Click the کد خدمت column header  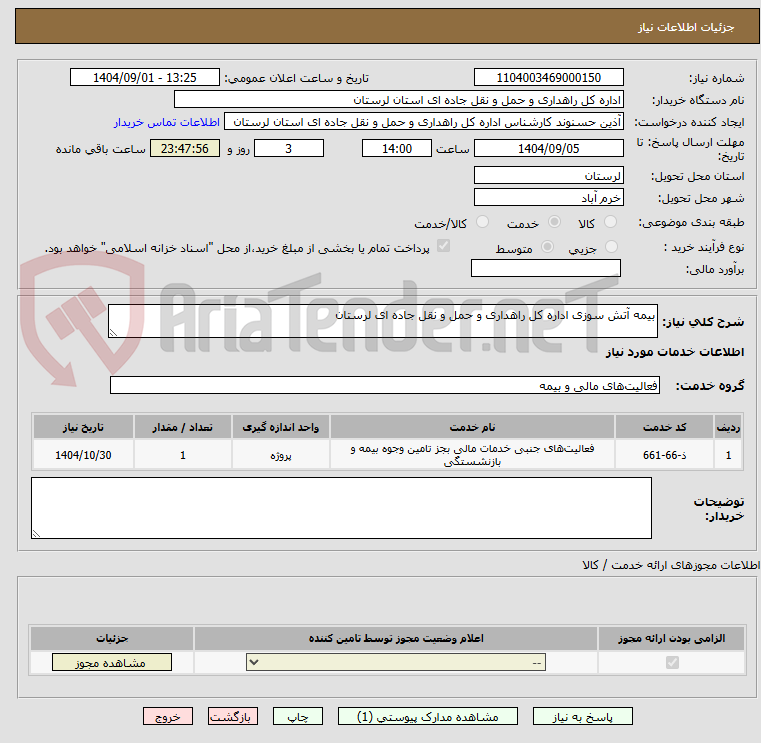pyautogui.click(x=664, y=427)
